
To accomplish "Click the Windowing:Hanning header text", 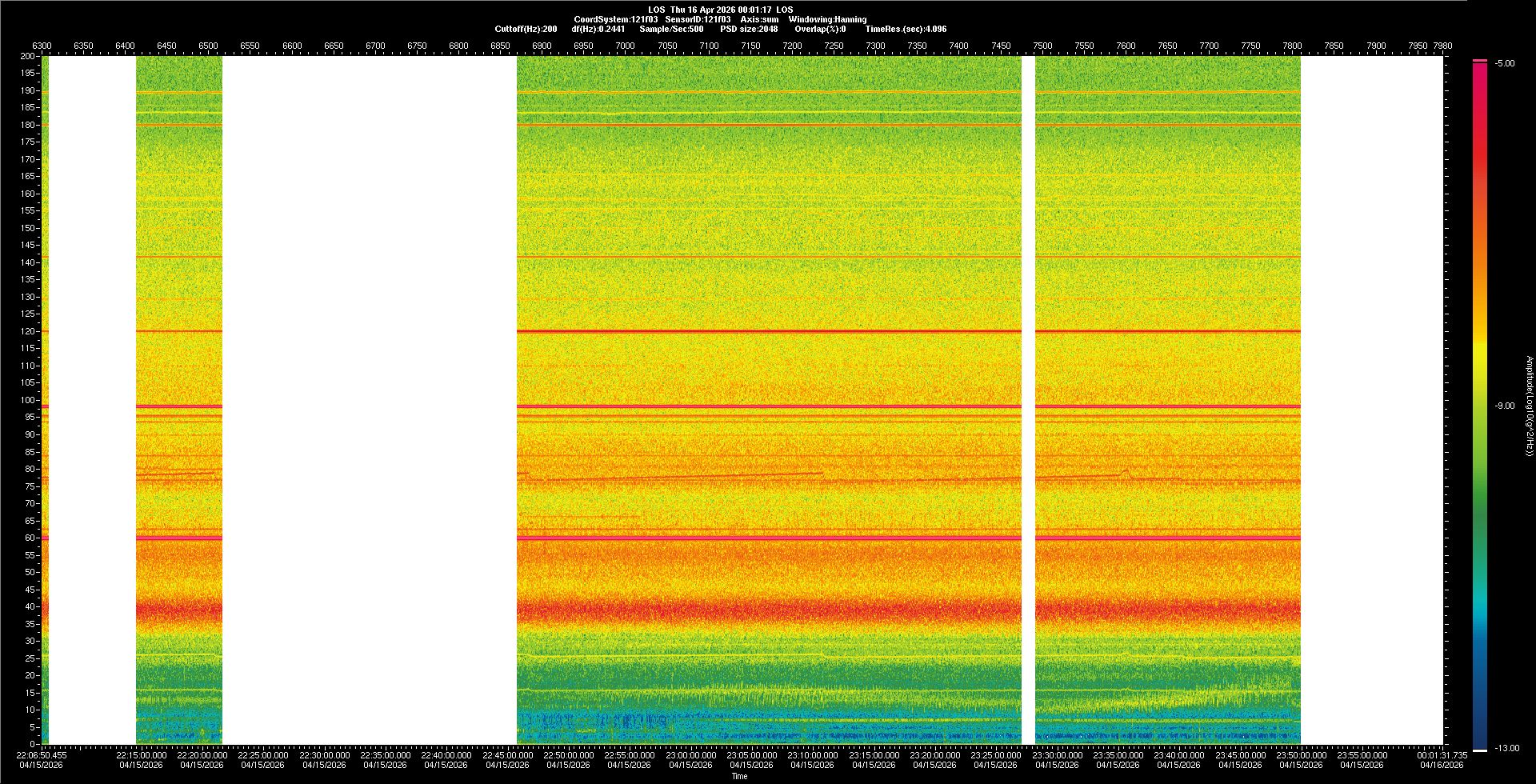I will [827, 19].
